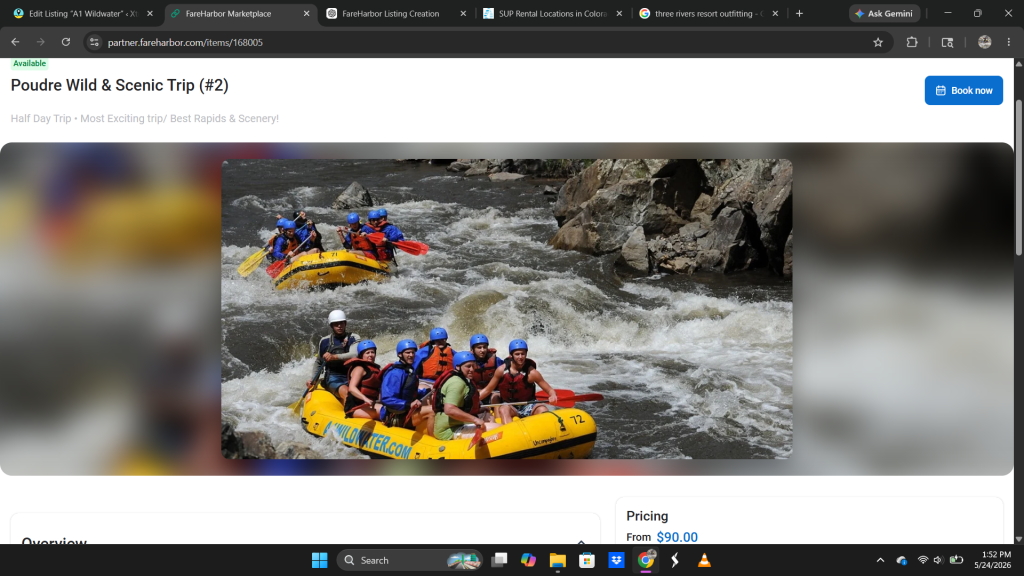The height and width of the screenshot is (576, 1024).
Task: Close the FareHarbor Marketplace tab
Action: [306, 14]
